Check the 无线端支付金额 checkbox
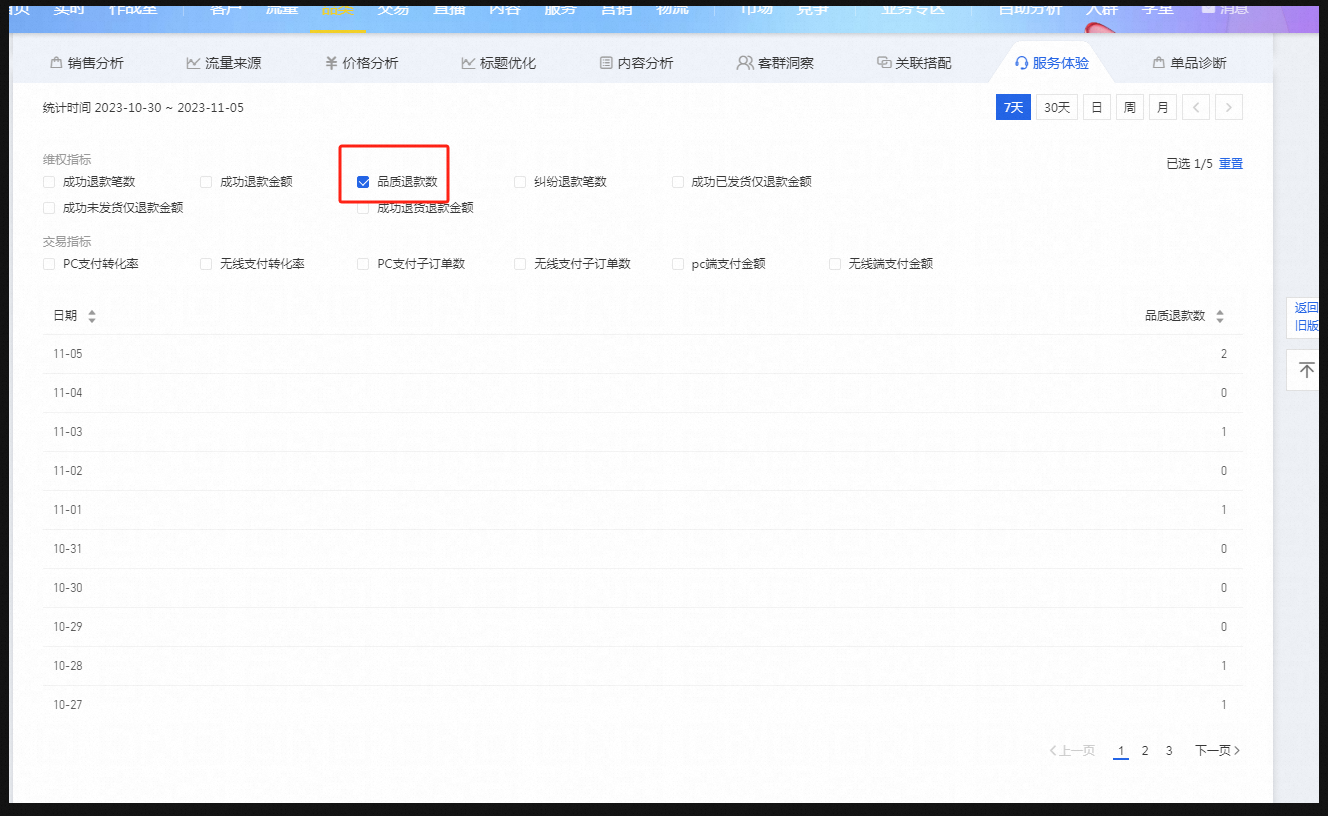Screen dimensions: 1328x816 [x=835, y=264]
